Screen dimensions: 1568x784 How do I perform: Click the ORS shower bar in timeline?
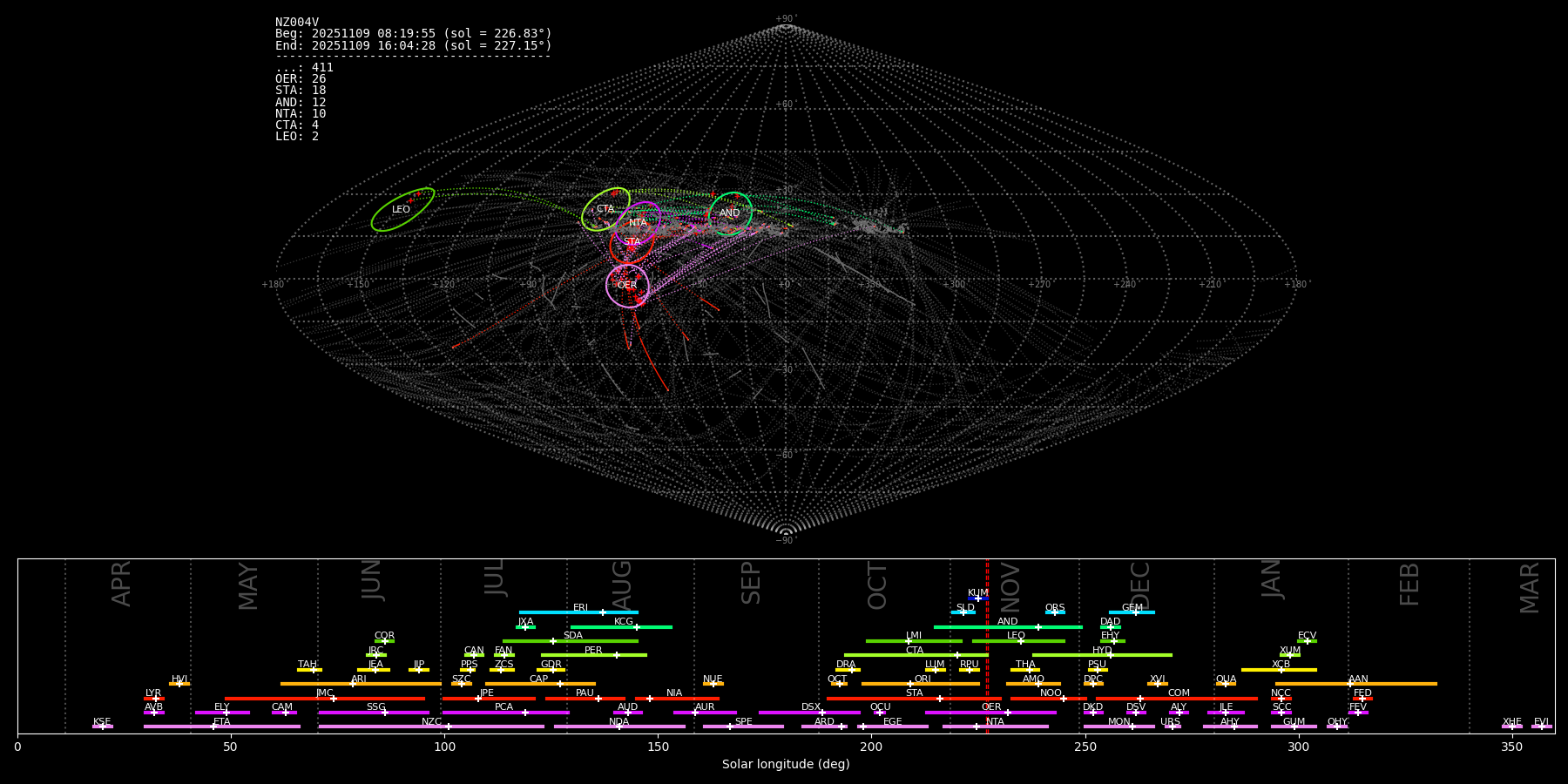(1055, 612)
